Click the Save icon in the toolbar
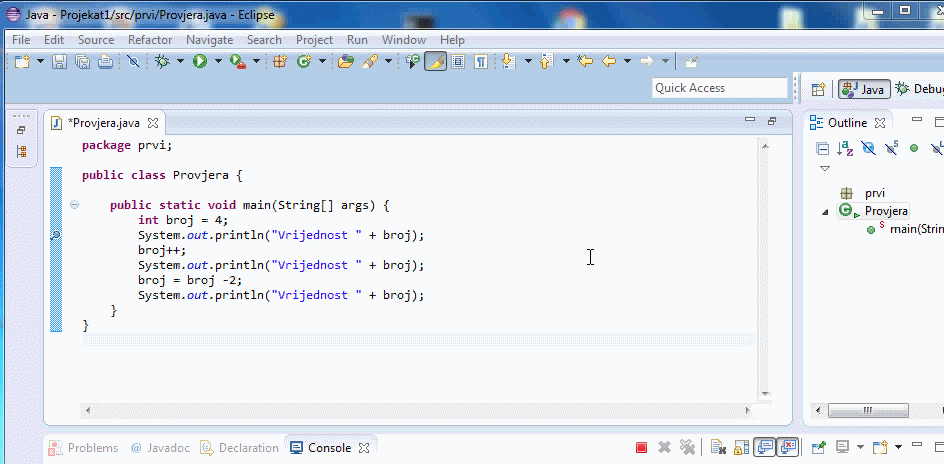This screenshot has height=464, width=944. (x=59, y=62)
